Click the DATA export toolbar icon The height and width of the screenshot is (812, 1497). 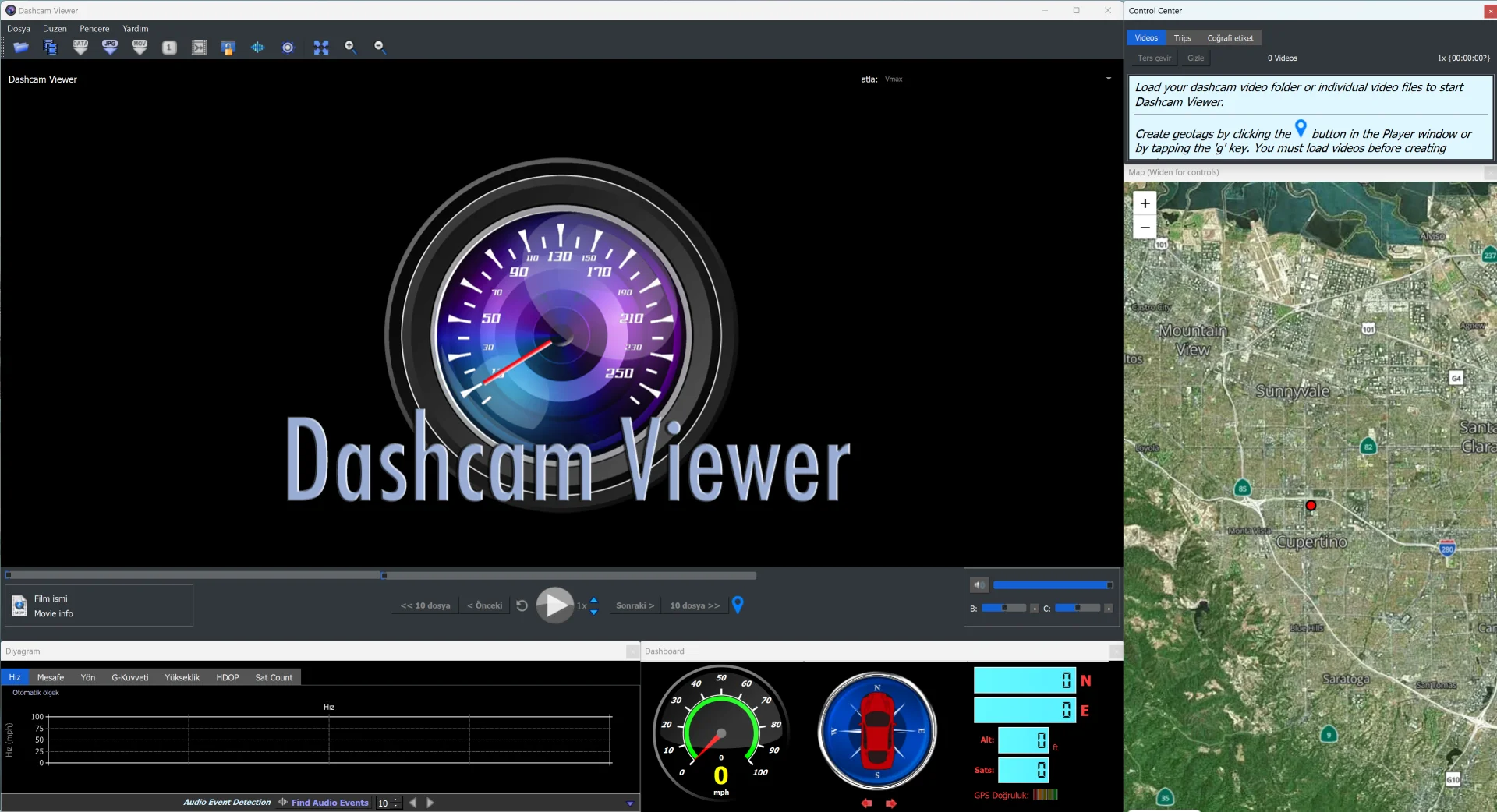pyautogui.click(x=80, y=48)
